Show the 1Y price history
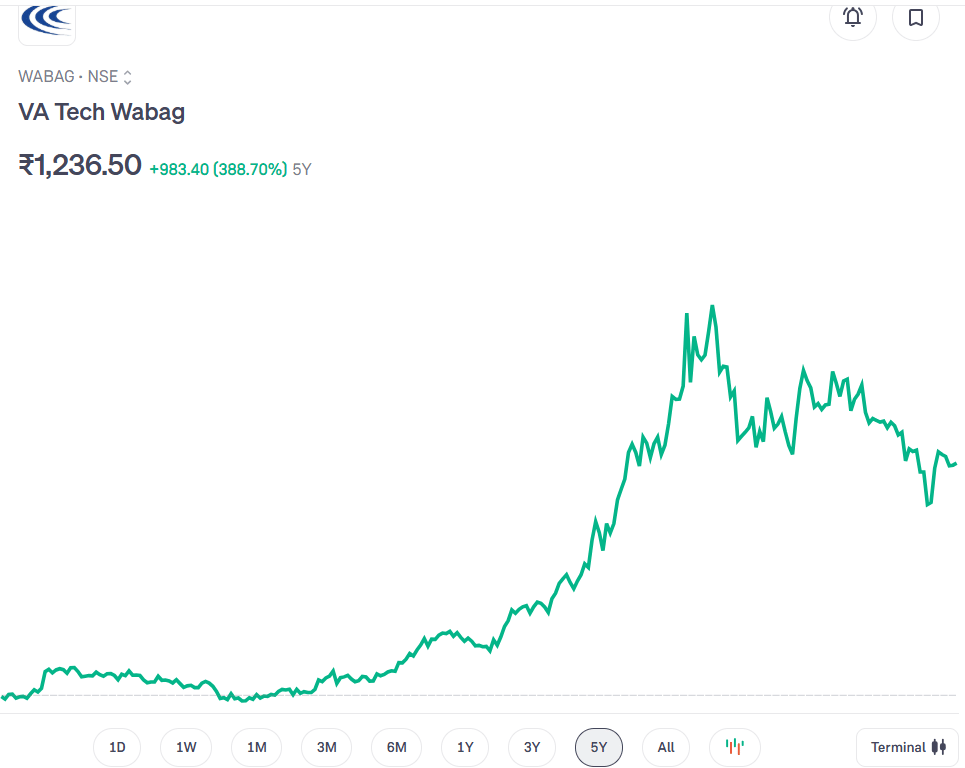Viewport: 965px width, 768px height. tap(465, 747)
